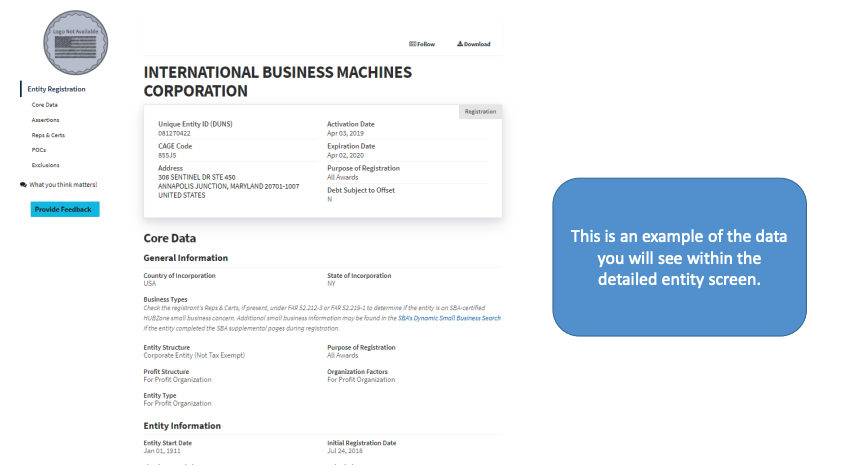Click All Awards under Purpose of Registration in card
This screenshot has height=469, width=861.
pyautogui.click(x=343, y=177)
